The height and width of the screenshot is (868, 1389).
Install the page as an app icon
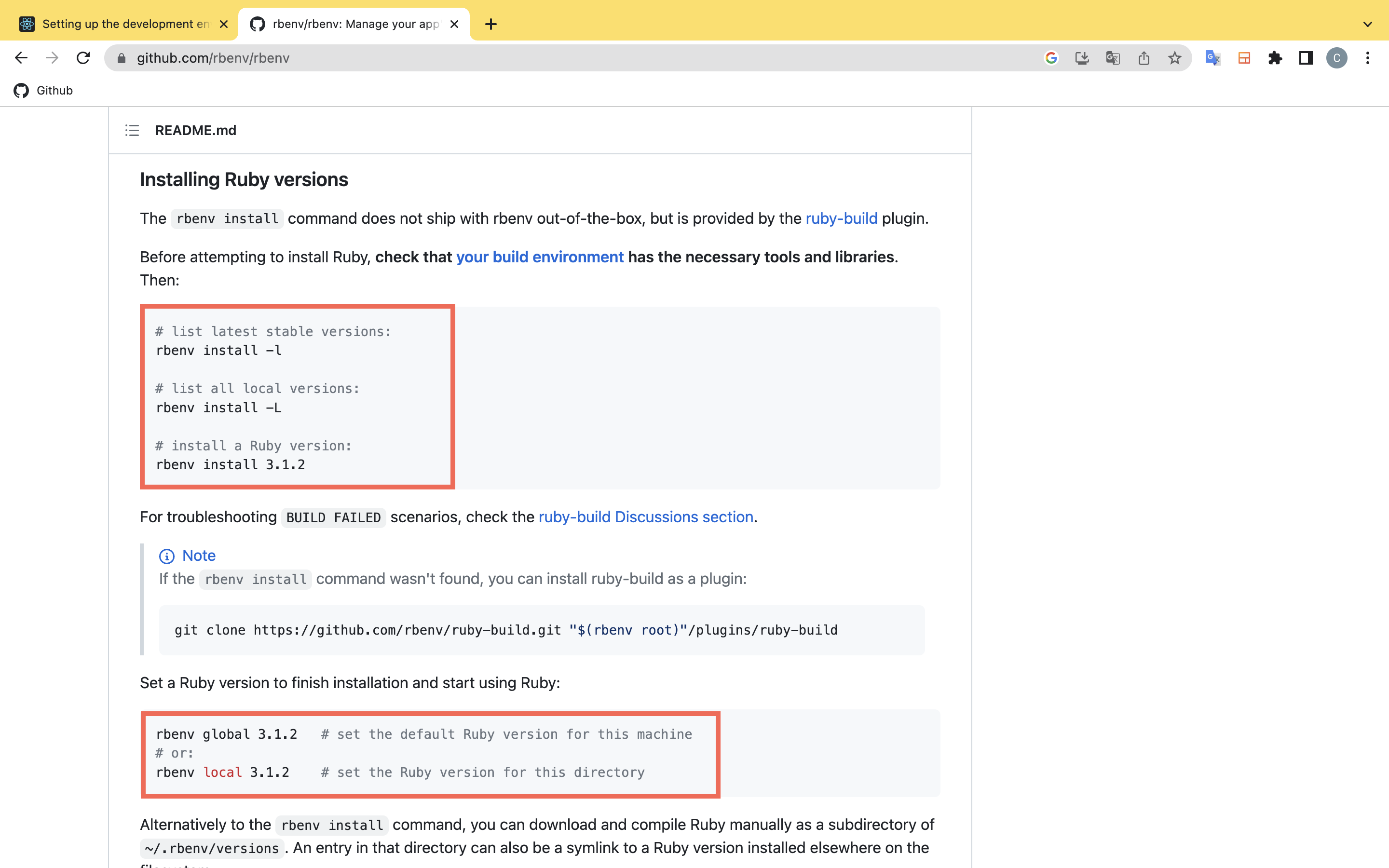pos(1082,58)
